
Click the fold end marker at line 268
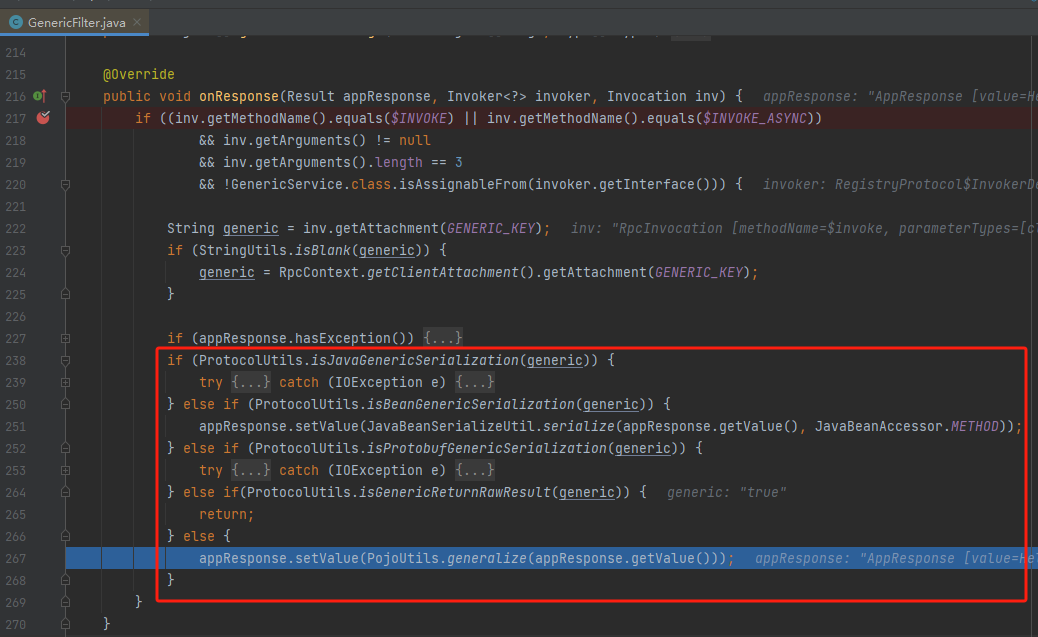66,580
